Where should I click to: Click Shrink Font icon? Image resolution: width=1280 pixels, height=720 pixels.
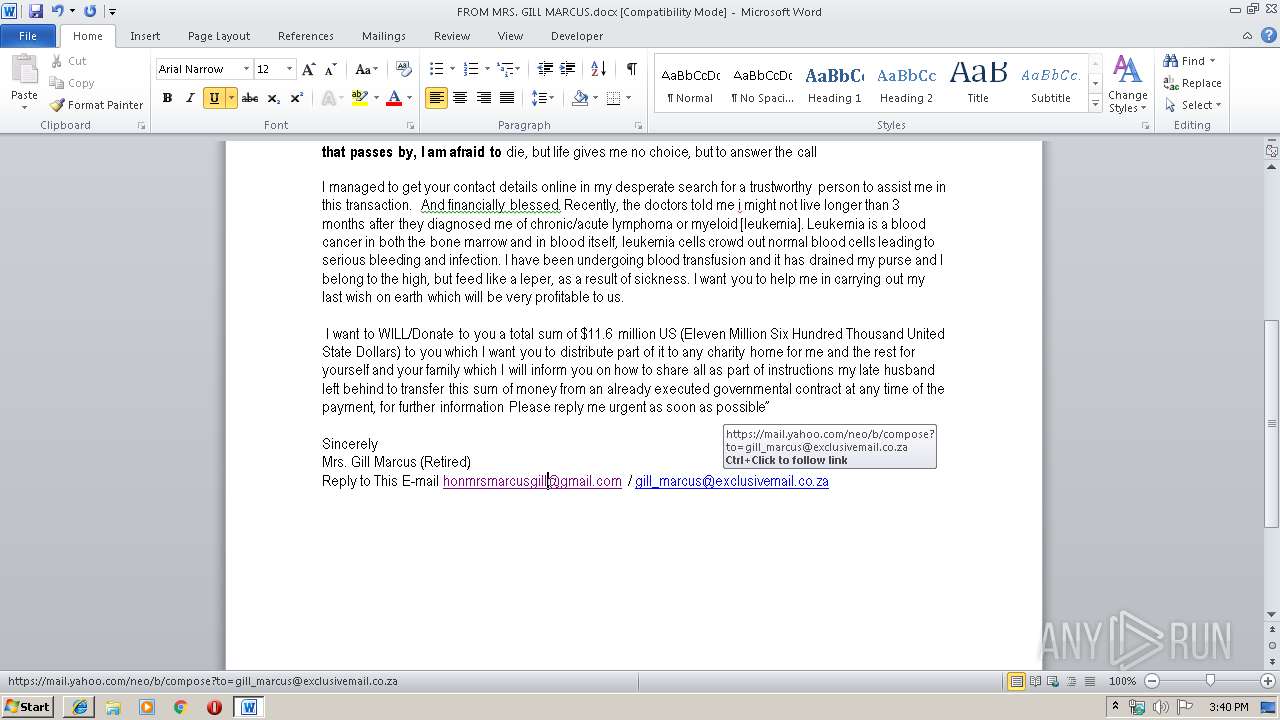[330, 69]
